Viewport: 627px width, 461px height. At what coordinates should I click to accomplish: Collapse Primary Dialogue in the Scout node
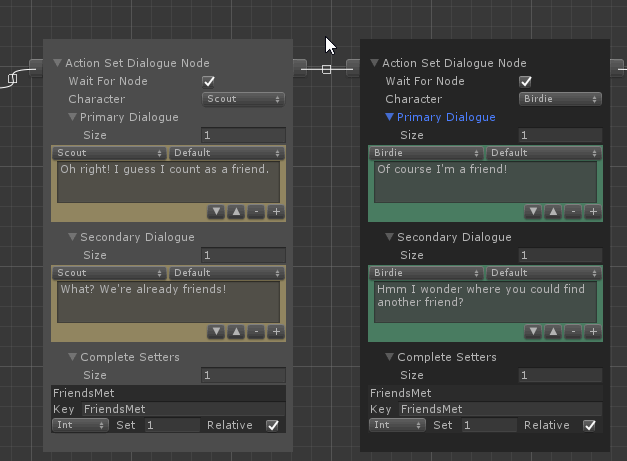(72, 117)
